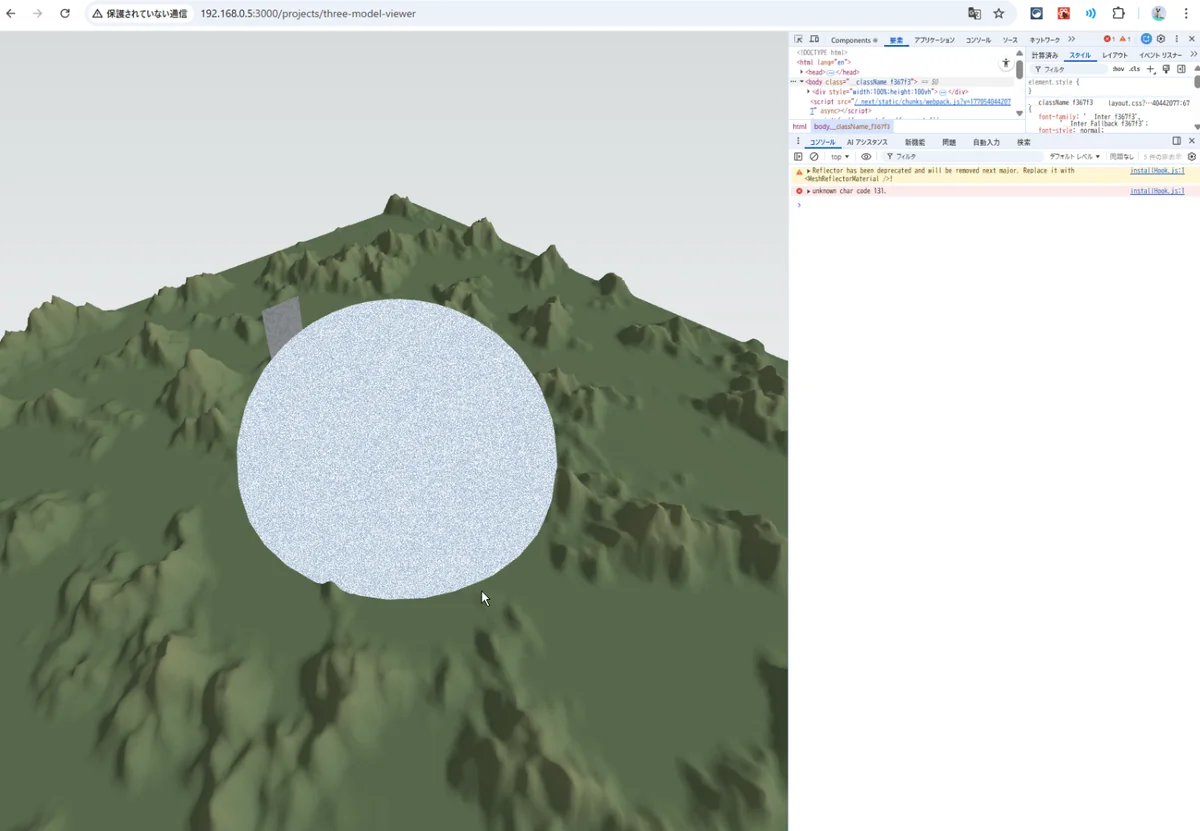The image size is (1200, 831).
Task: Reload the page with the refresh button
Action: click(x=65, y=14)
